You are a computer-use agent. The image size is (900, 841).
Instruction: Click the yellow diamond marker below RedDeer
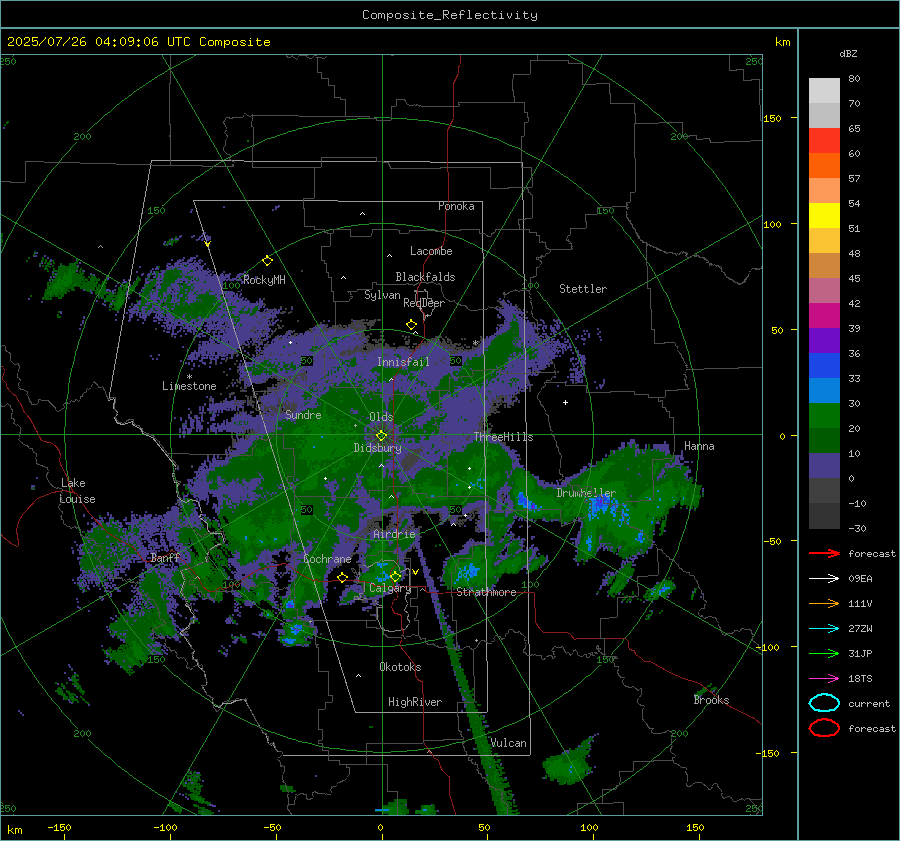click(x=412, y=325)
